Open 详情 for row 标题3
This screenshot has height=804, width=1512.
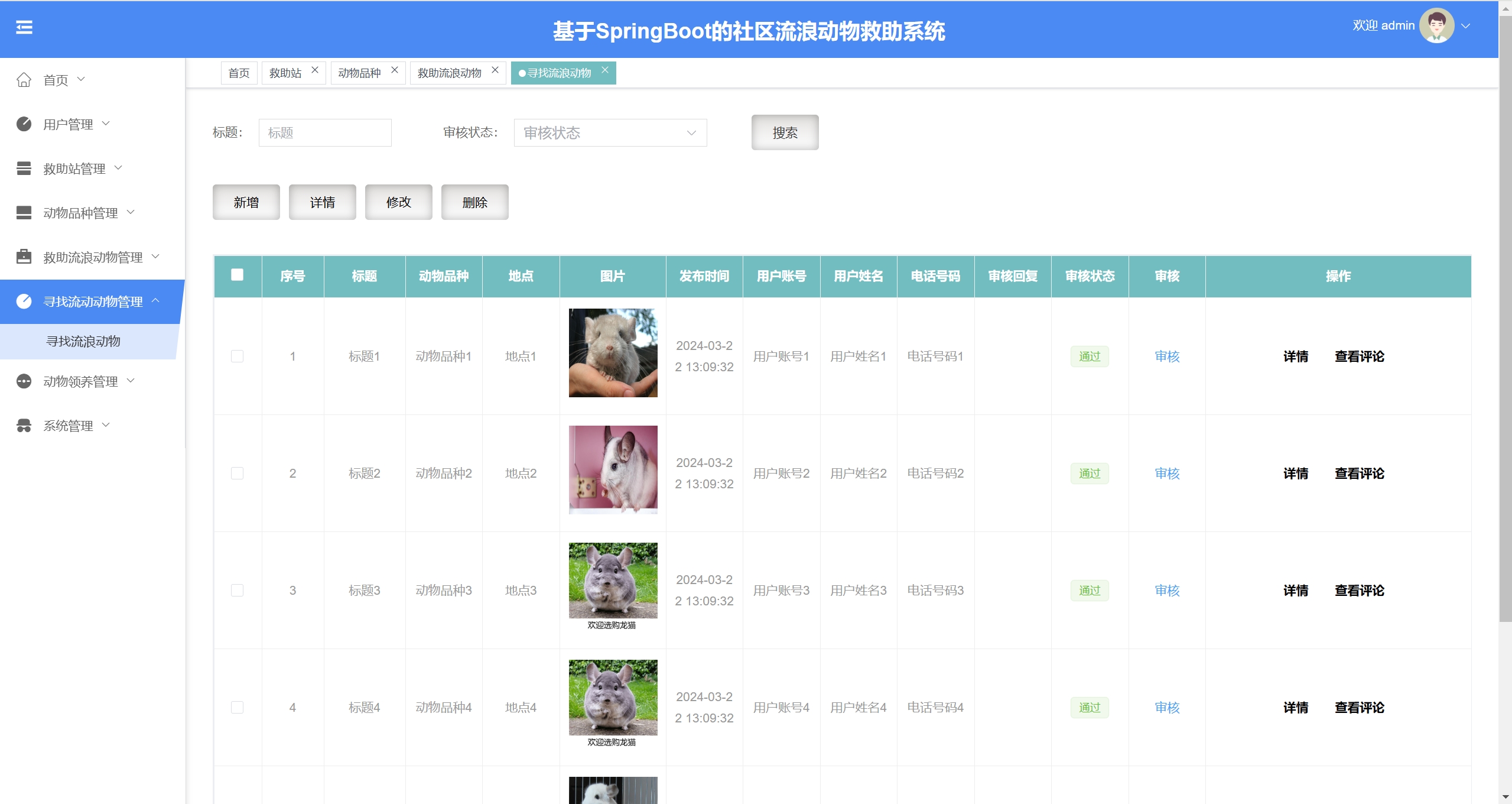[x=1296, y=591]
